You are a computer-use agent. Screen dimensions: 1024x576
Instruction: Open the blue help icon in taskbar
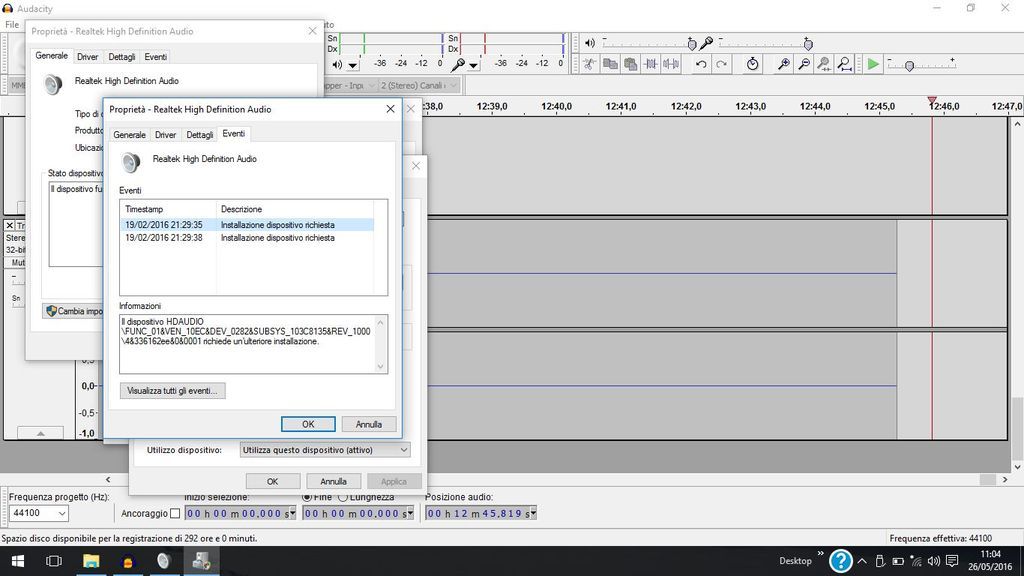tap(841, 561)
